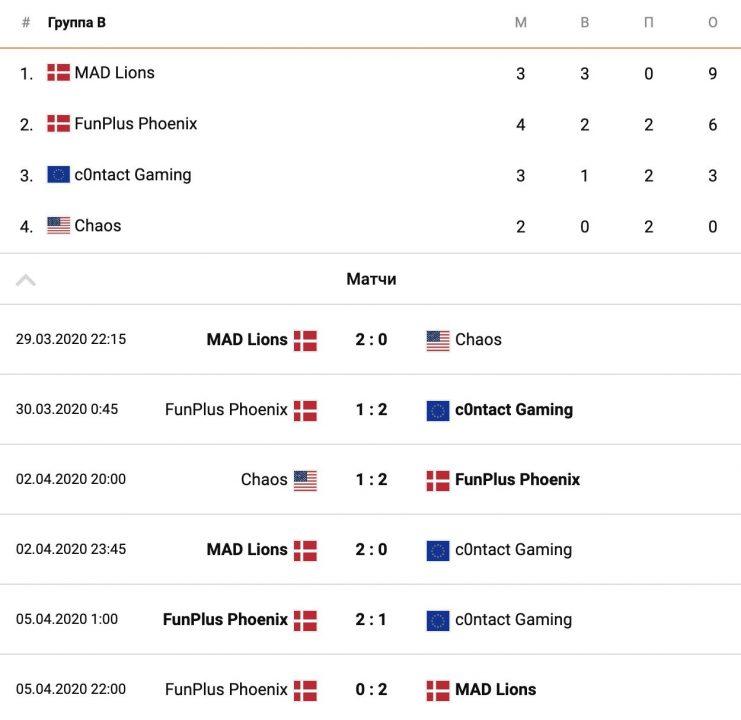Collapse the Матчи section with the chevron
Image resolution: width=741 pixels, height=720 pixels.
coord(26,280)
